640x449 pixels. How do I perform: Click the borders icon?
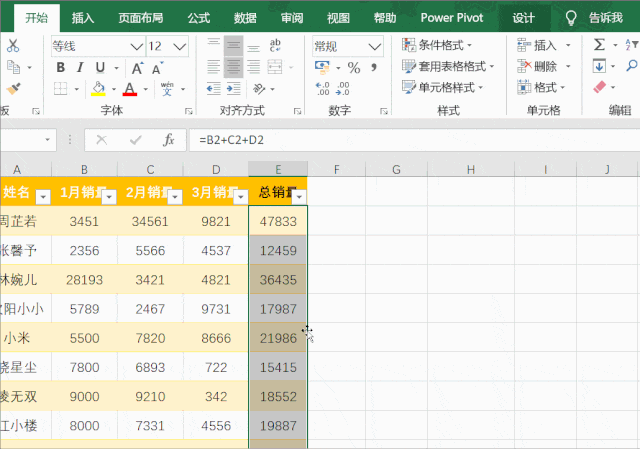coord(60,89)
